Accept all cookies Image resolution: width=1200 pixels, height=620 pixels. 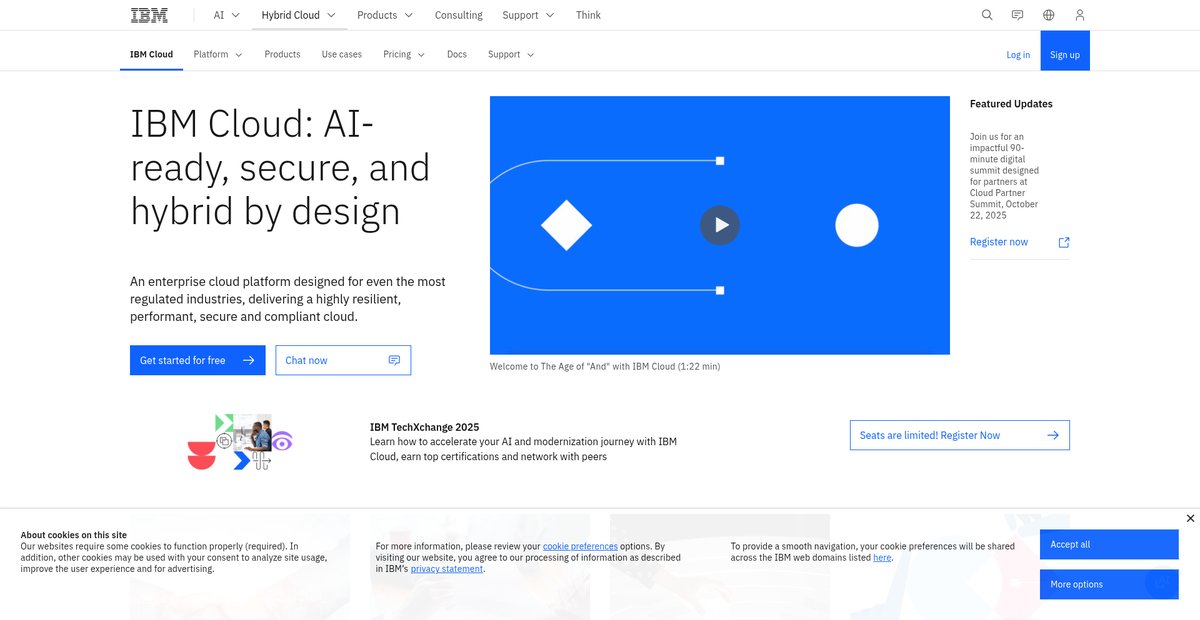pos(1109,544)
